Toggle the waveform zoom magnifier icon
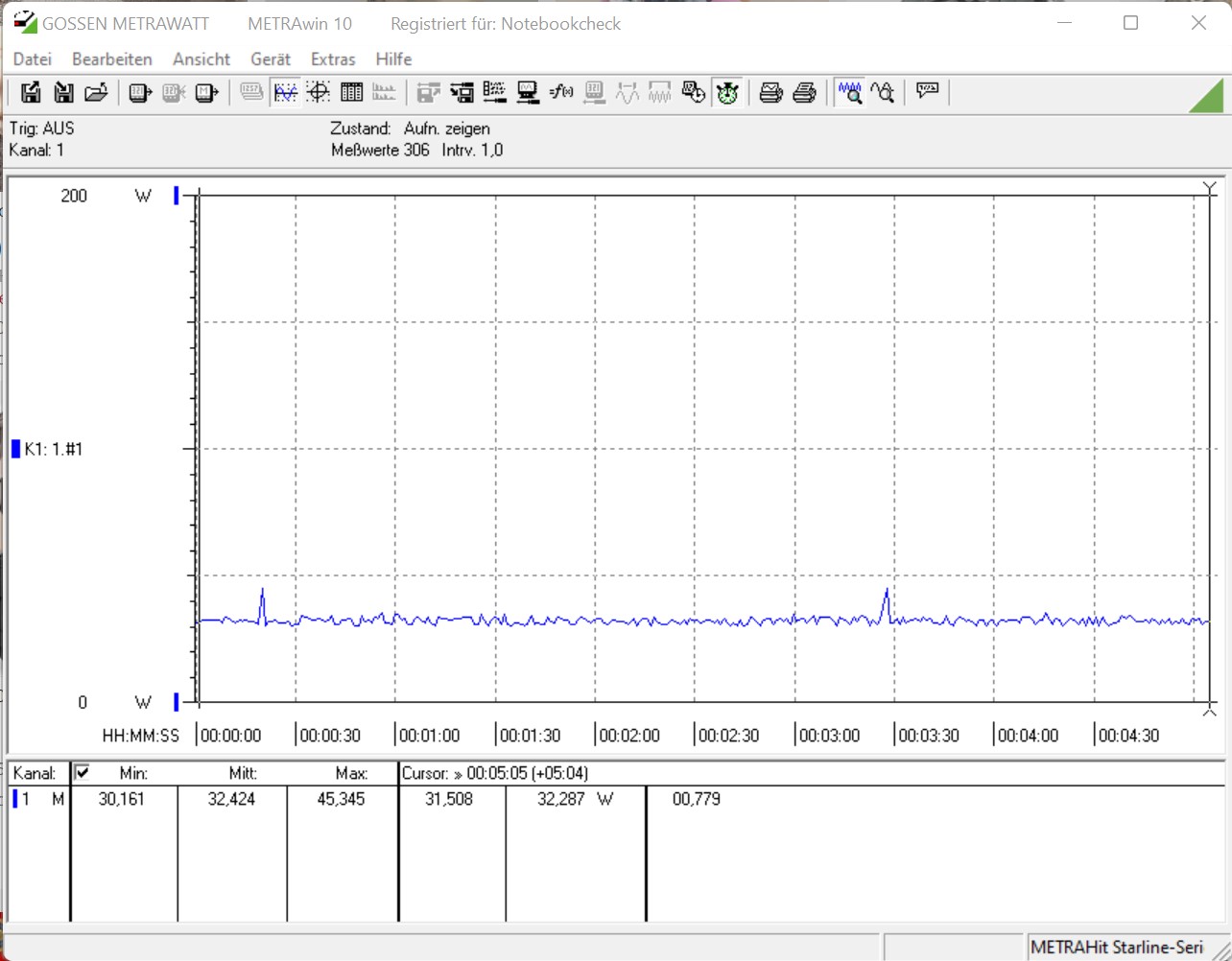This screenshot has height=961, width=1232. tap(849, 93)
